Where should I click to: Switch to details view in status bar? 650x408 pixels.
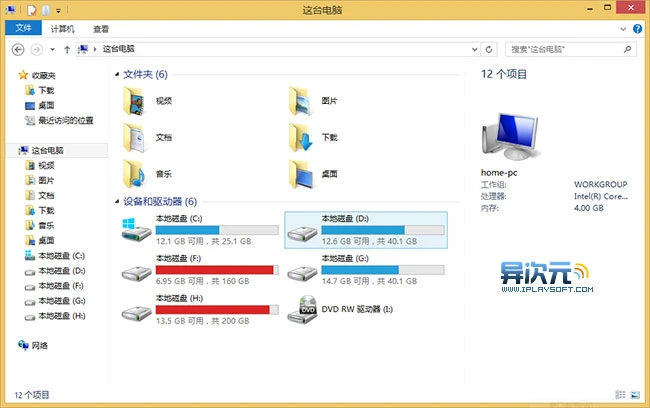(x=620, y=395)
